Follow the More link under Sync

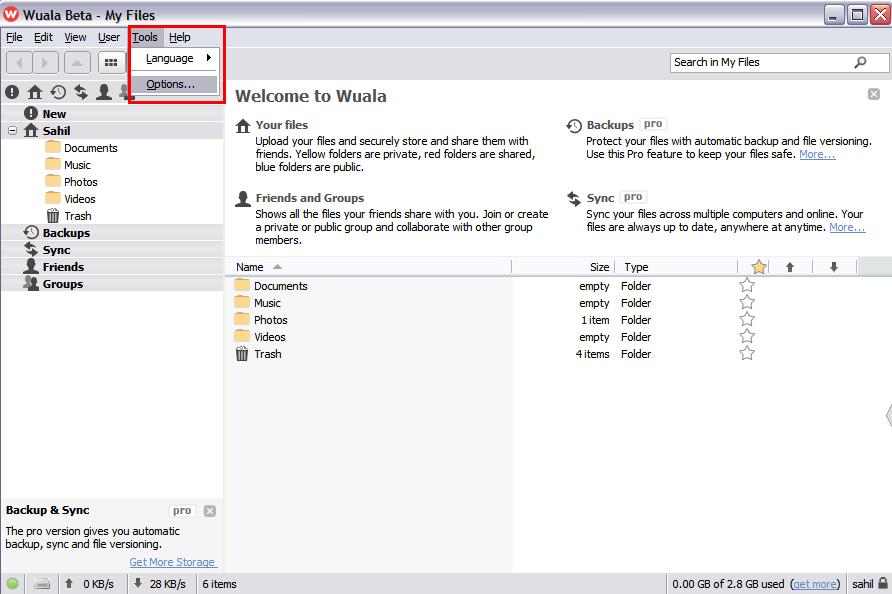[x=847, y=227]
